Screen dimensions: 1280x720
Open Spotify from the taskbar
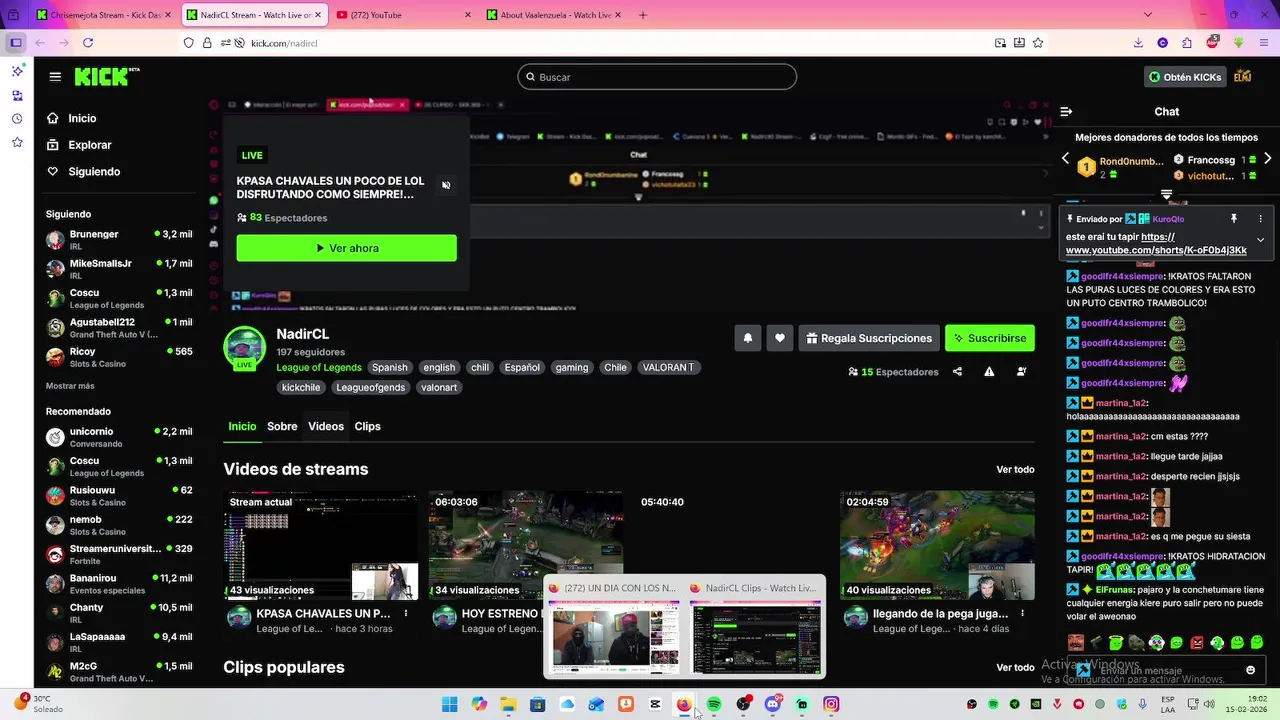[x=713, y=704]
